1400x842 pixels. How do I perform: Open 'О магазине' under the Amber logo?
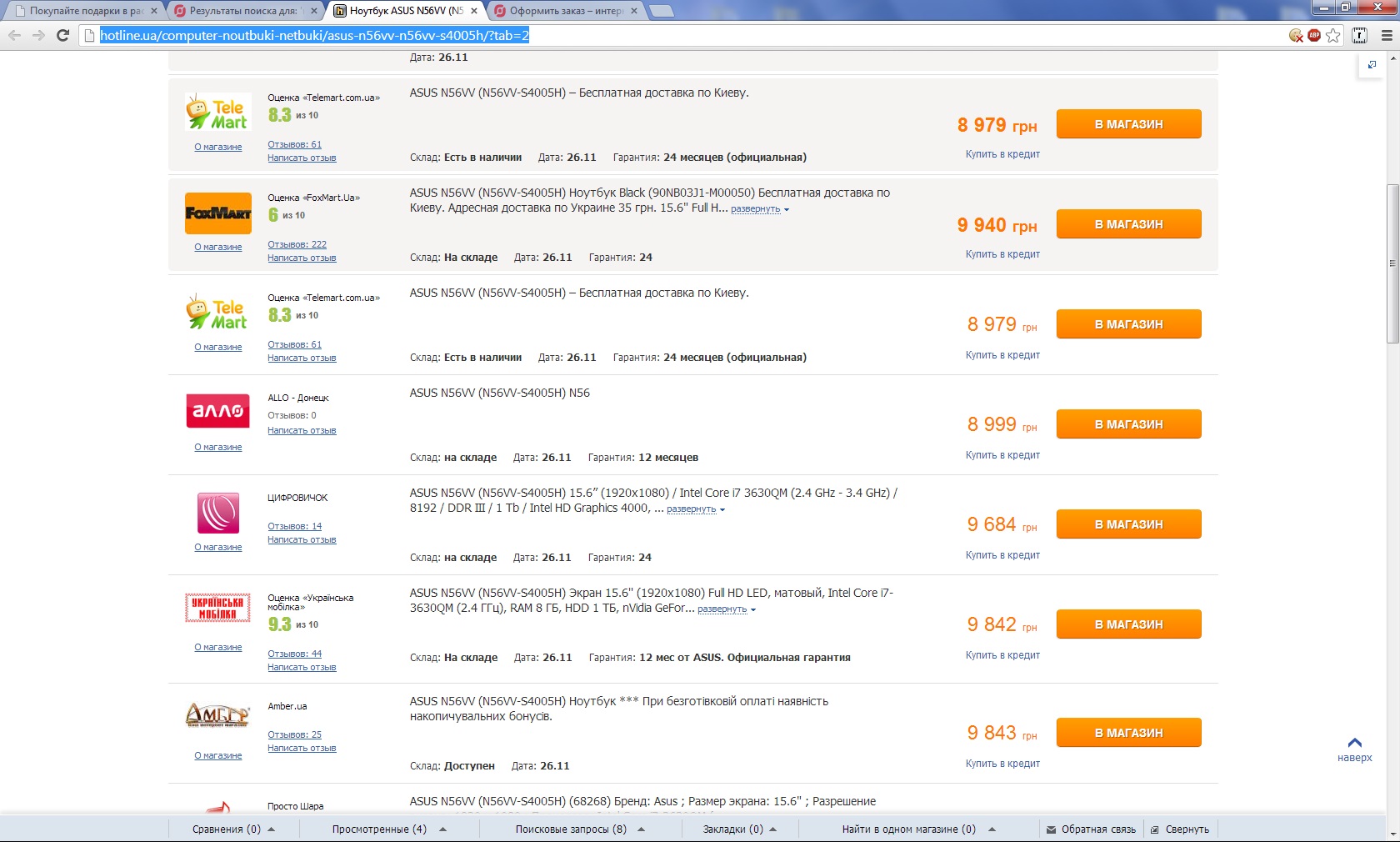point(218,755)
